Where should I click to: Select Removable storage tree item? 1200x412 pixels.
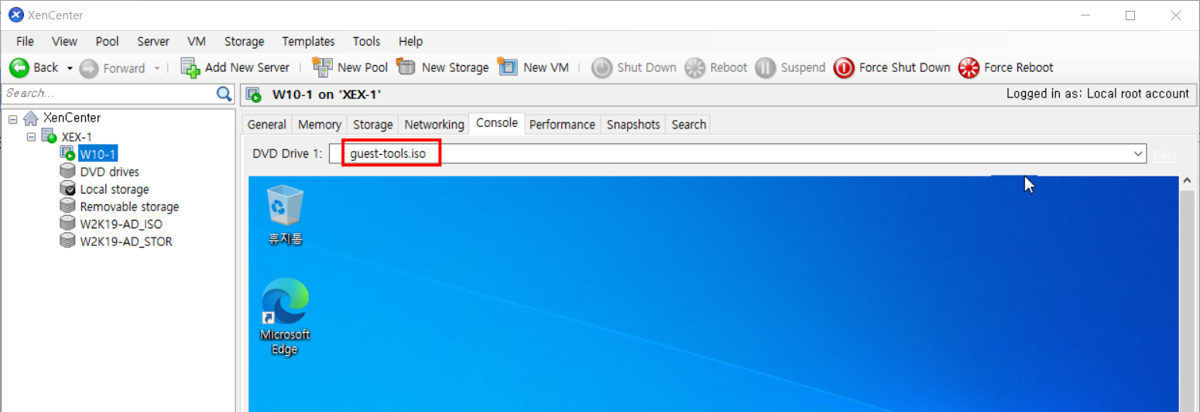pos(130,207)
